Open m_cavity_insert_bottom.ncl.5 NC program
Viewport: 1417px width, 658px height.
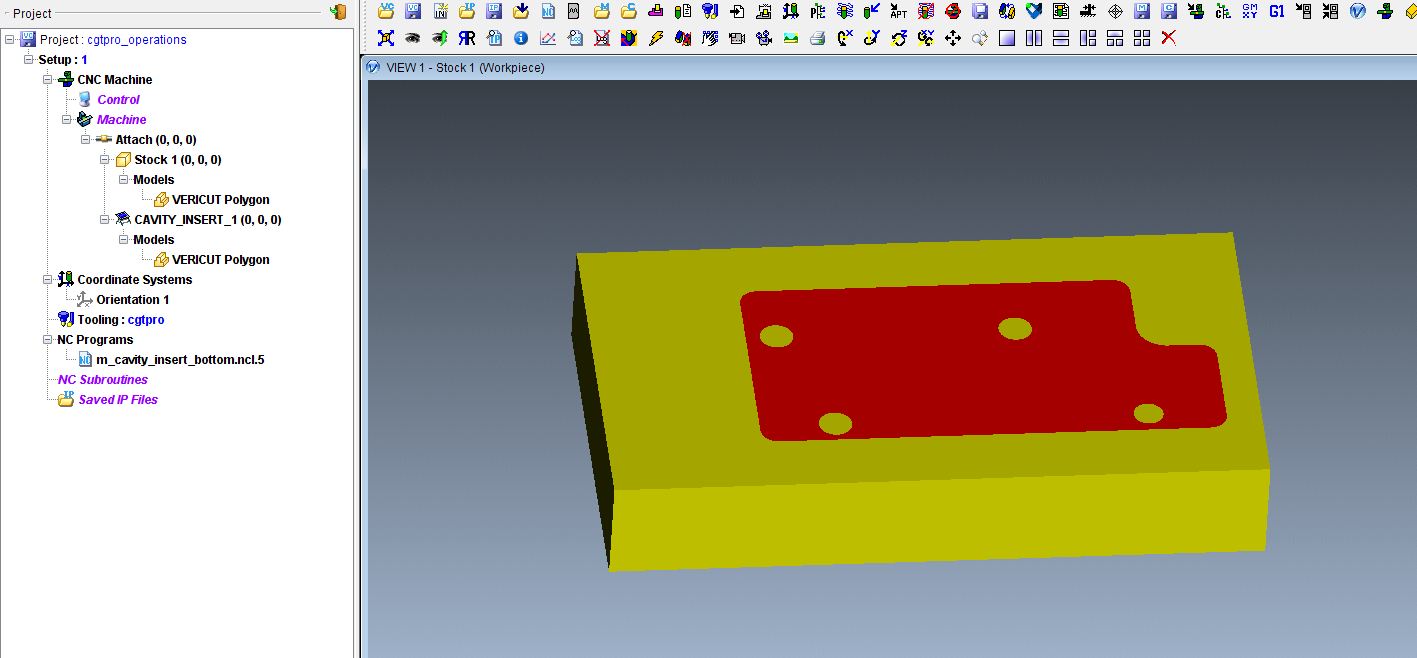[x=180, y=359]
